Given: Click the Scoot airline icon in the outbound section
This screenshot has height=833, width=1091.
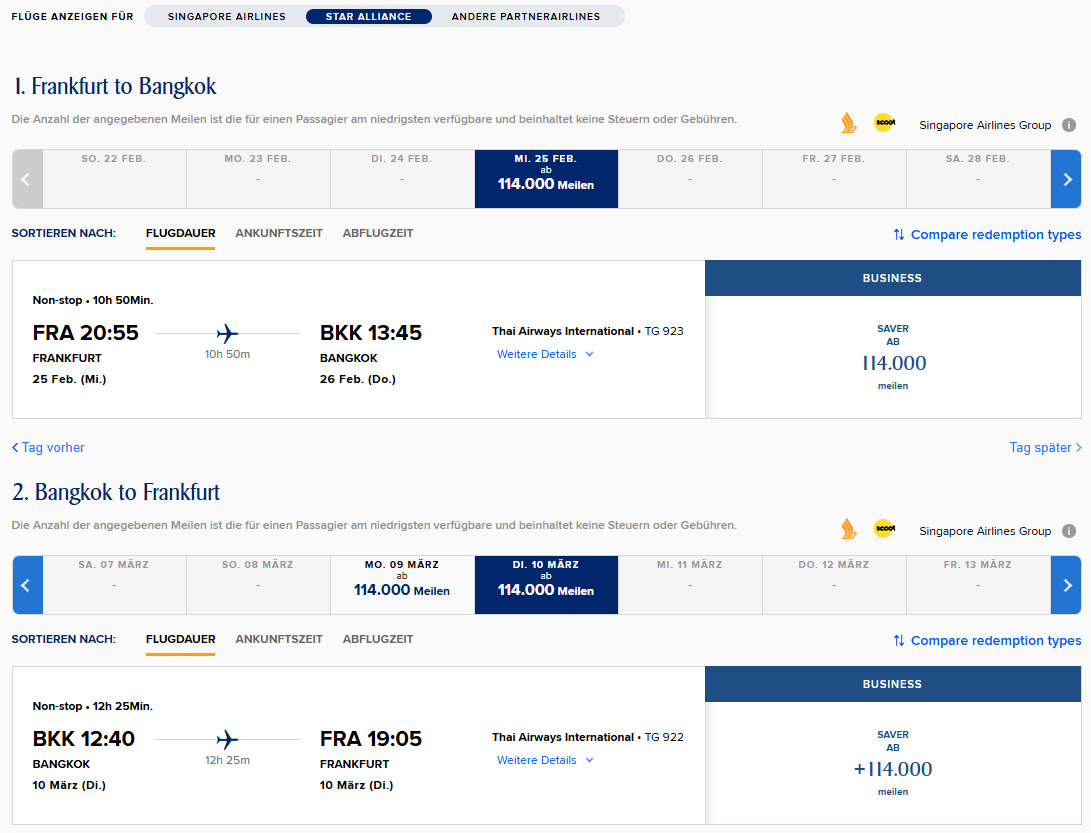Looking at the screenshot, I should pos(883,122).
